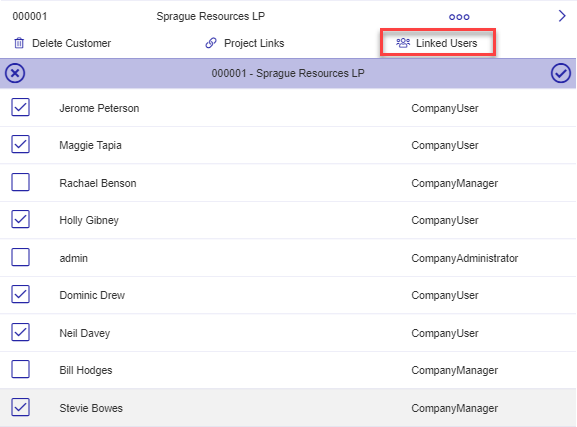Click the chain link icon for Project Links
Screen dimensions: 577x427
pos(211,43)
